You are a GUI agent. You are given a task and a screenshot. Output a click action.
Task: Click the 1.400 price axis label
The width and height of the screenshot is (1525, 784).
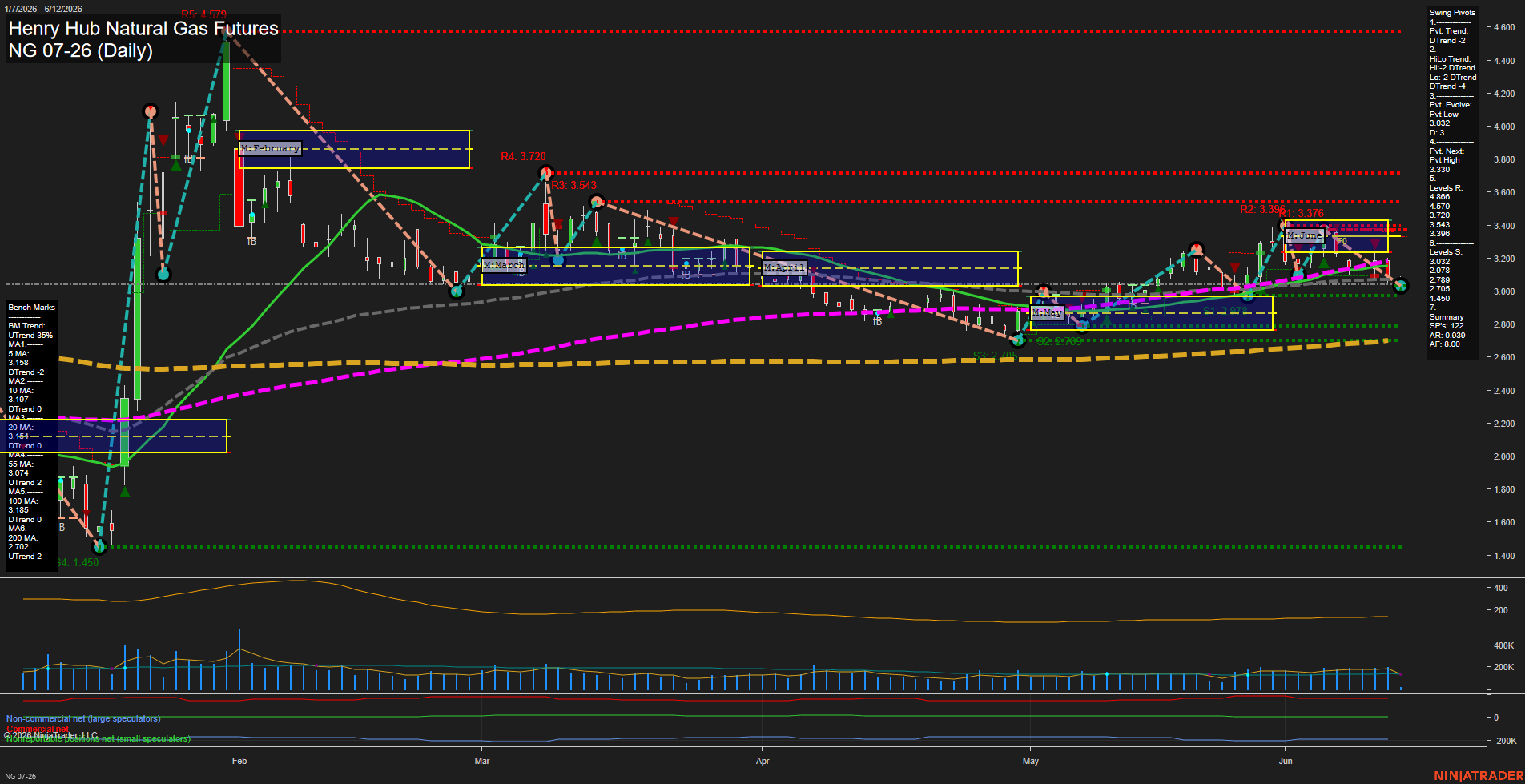(1504, 556)
